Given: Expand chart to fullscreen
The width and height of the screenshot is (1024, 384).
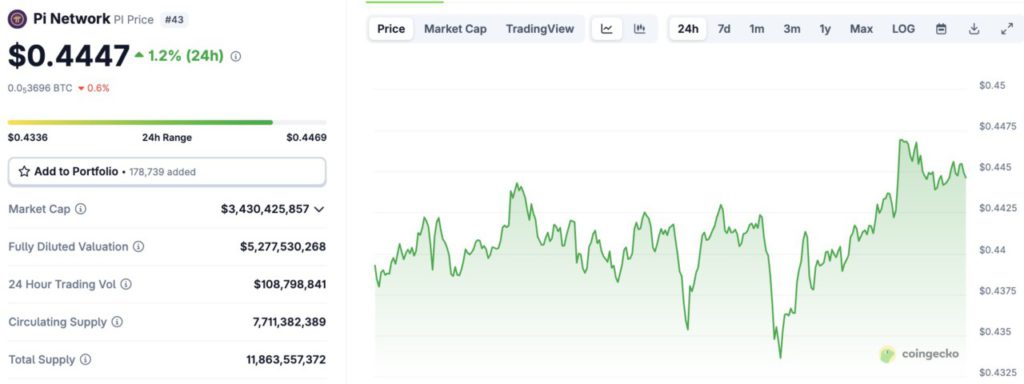Looking at the screenshot, I should (1006, 29).
